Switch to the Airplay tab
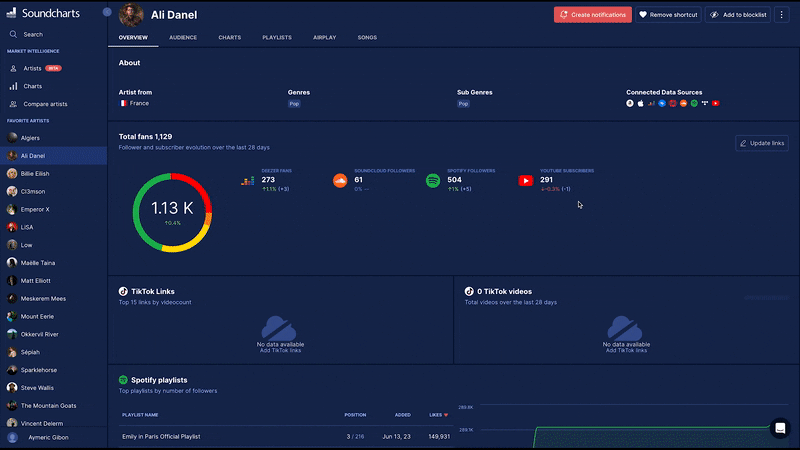Screen dimensions: 800x450 (x=324, y=37)
